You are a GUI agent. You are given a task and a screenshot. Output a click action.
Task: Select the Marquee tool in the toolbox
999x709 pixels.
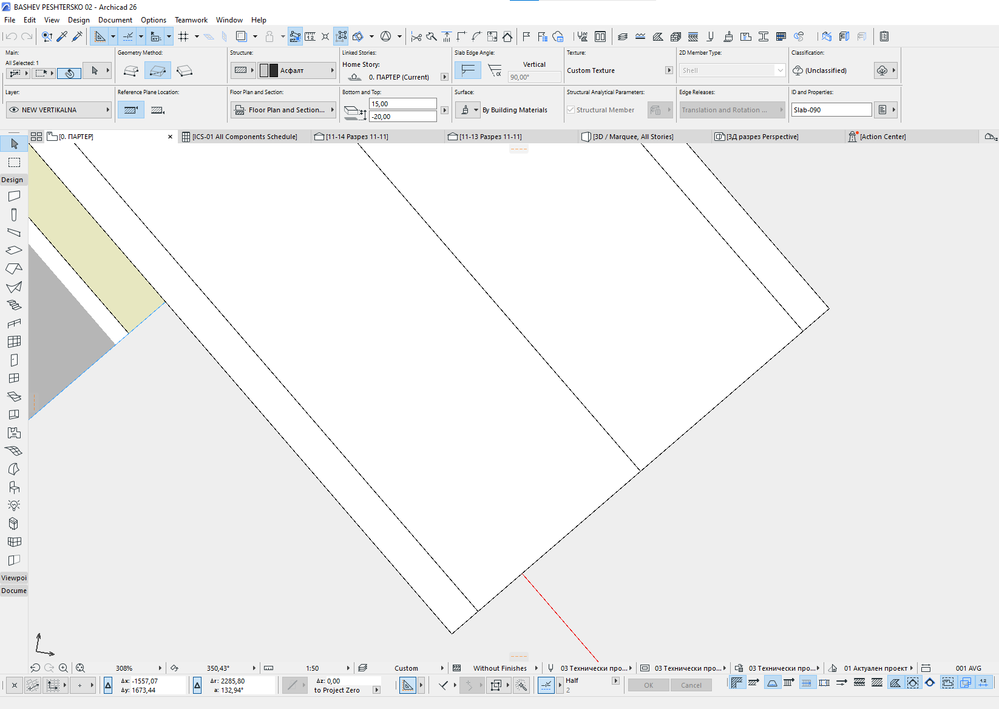point(14,162)
